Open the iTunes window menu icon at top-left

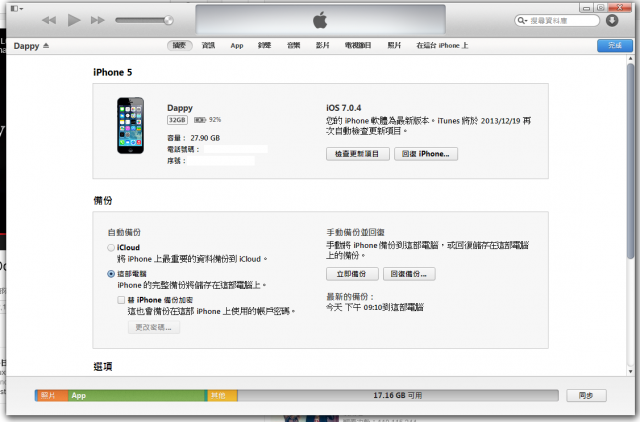17,8
